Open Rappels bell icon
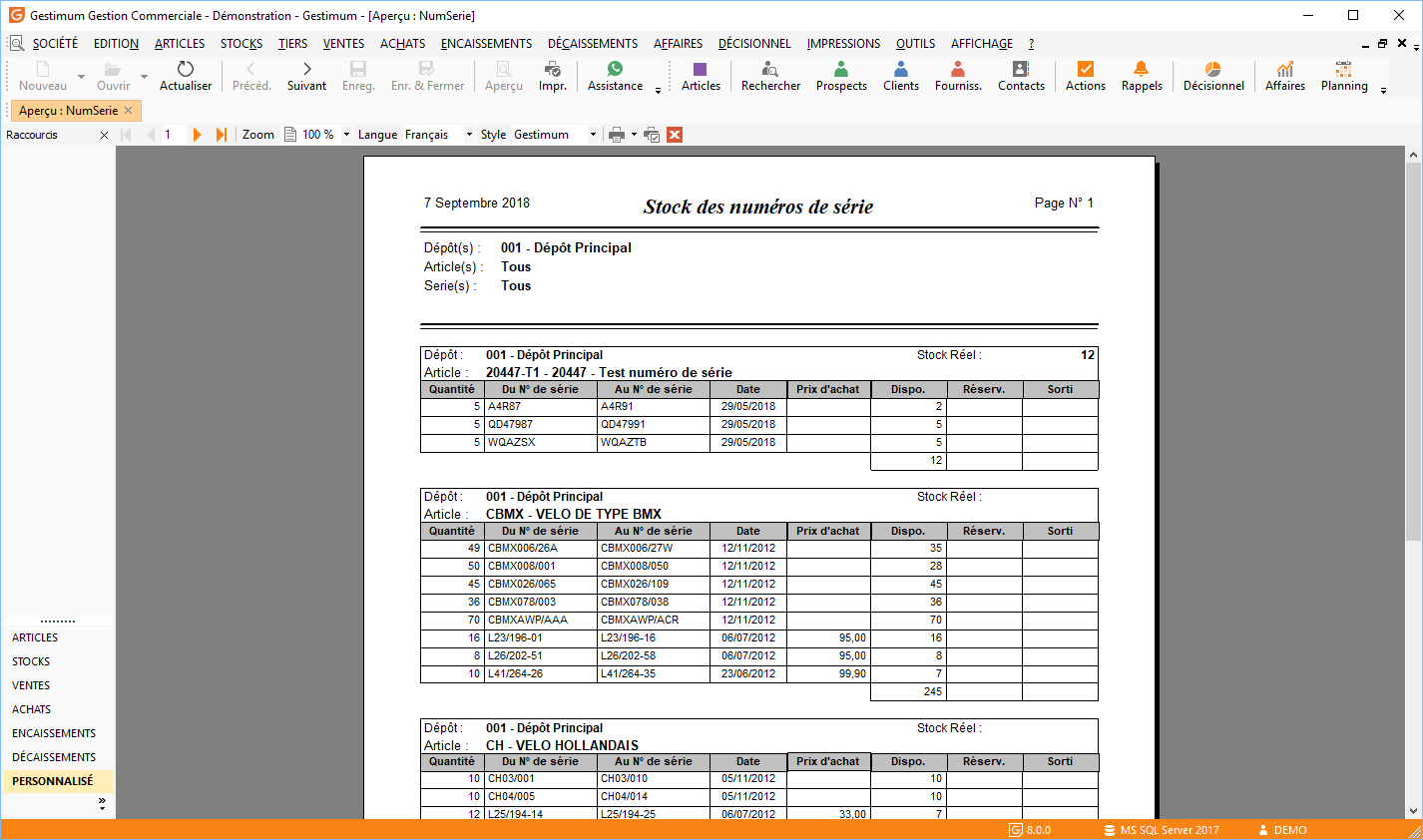Screen dimensions: 1423x840 coord(1142,69)
